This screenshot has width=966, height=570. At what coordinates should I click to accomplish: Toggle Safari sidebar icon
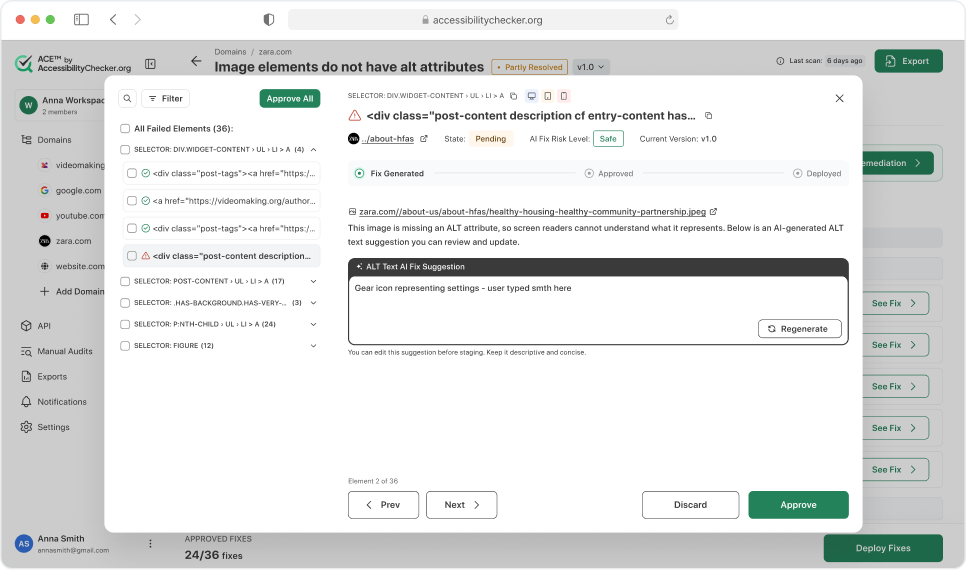81,20
